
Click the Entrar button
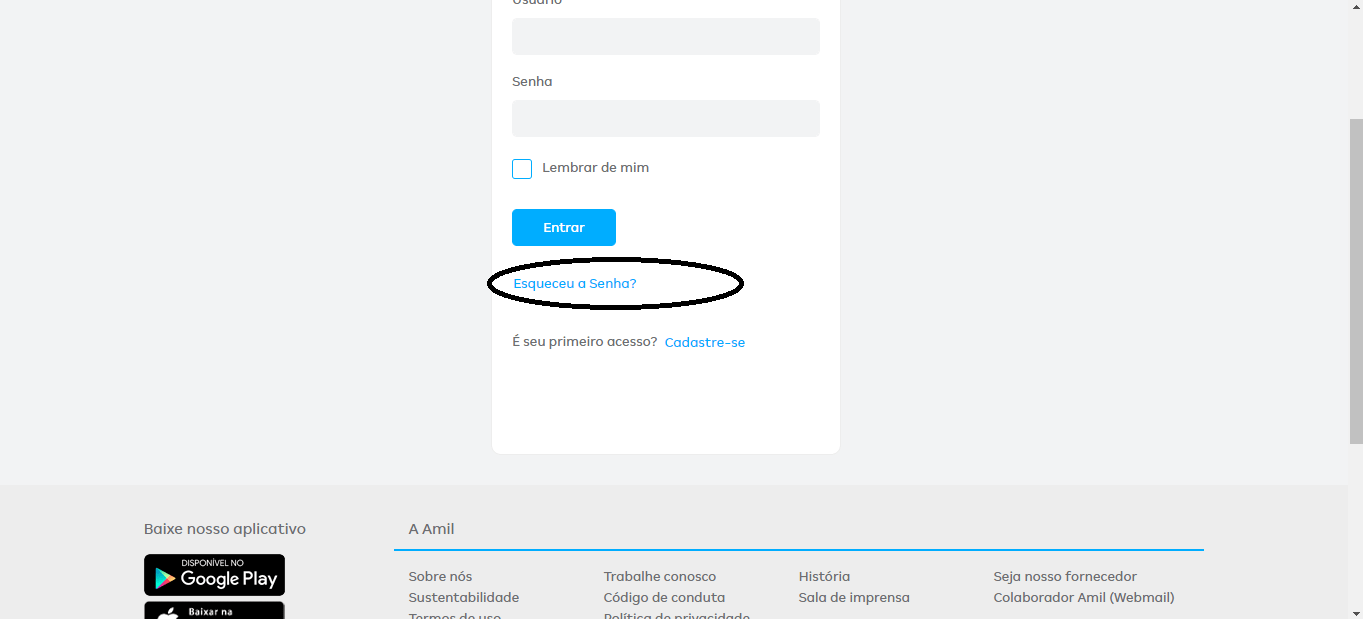click(564, 227)
